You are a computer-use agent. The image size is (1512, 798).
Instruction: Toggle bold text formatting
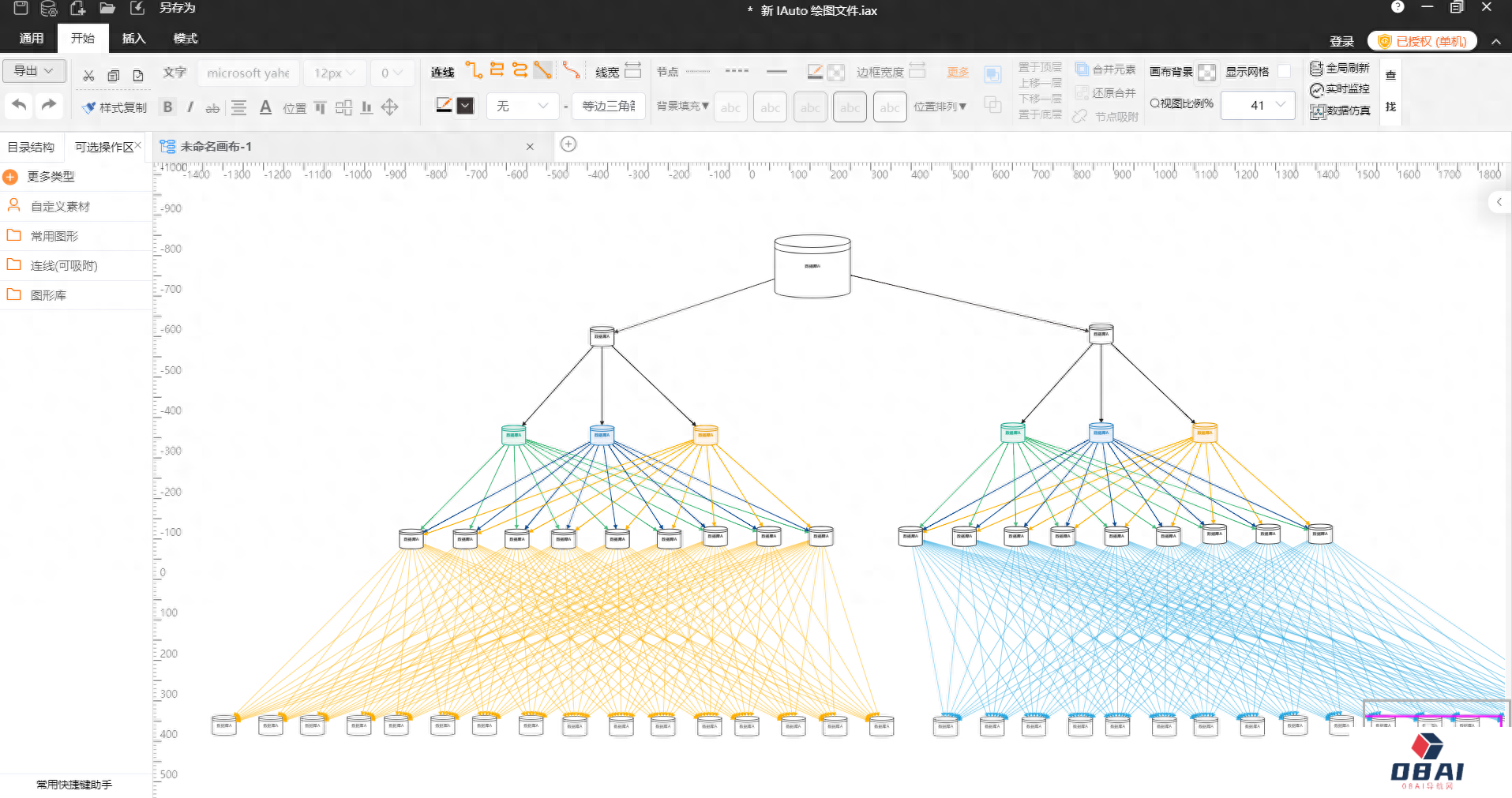pyautogui.click(x=167, y=107)
